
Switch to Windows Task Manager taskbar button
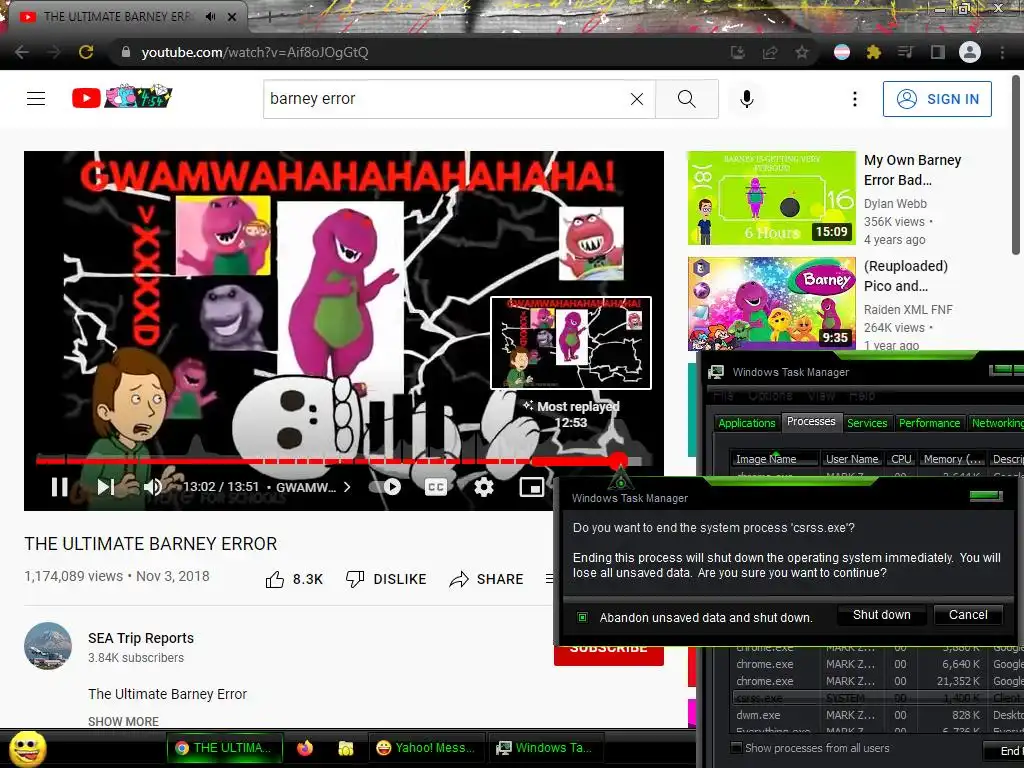[x=545, y=748]
